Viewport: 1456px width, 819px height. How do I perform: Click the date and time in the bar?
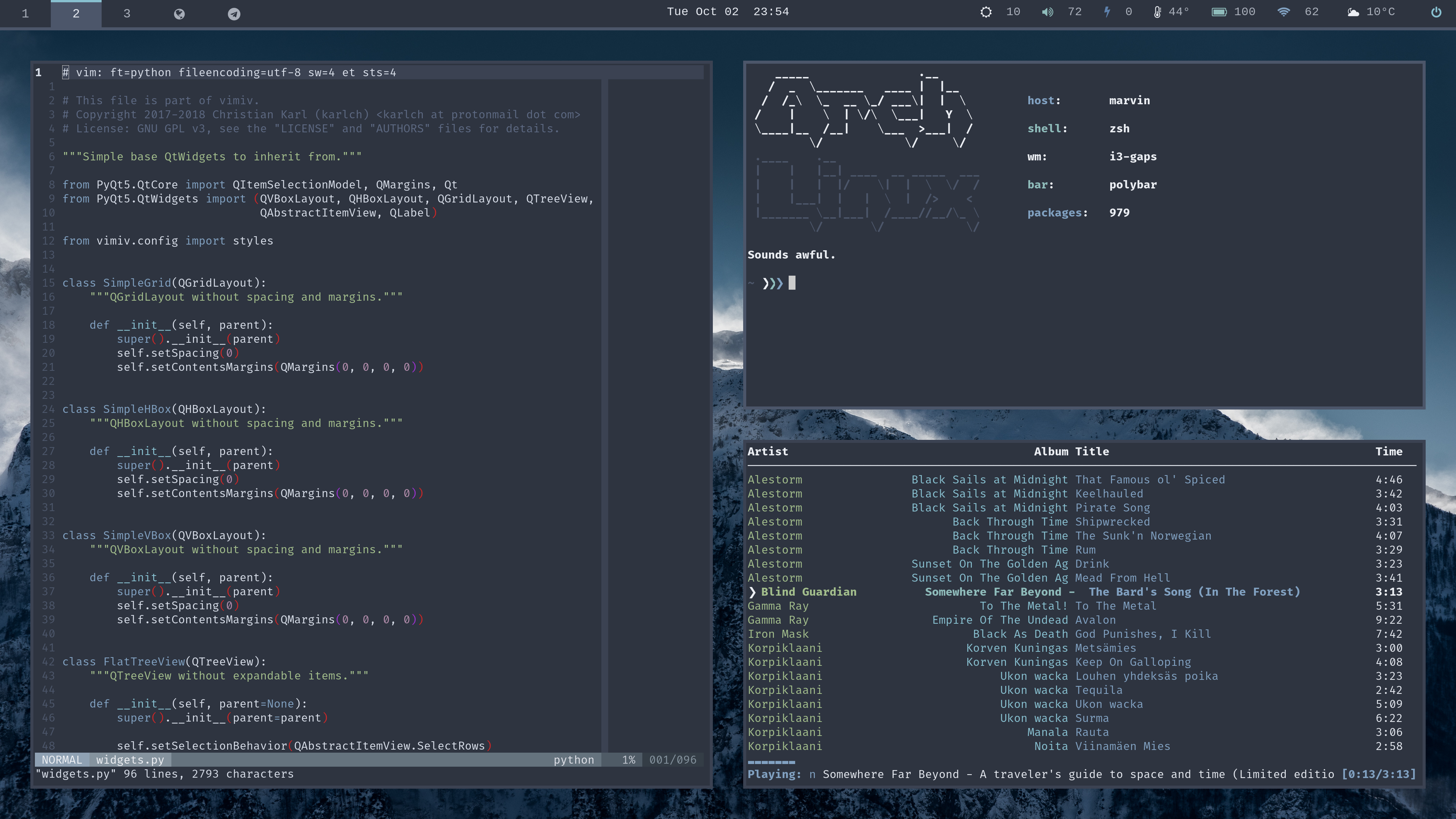728,12
